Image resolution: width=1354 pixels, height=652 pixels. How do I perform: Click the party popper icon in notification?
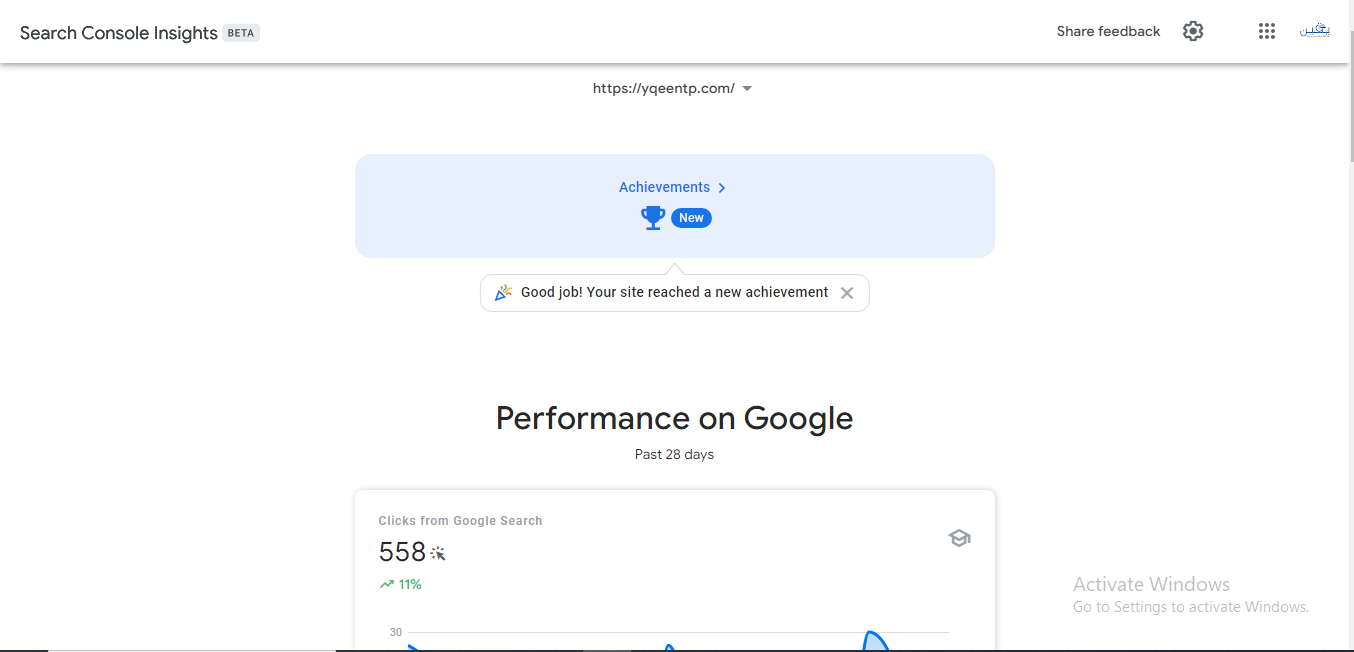pyautogui.click(x=504, y=292)
